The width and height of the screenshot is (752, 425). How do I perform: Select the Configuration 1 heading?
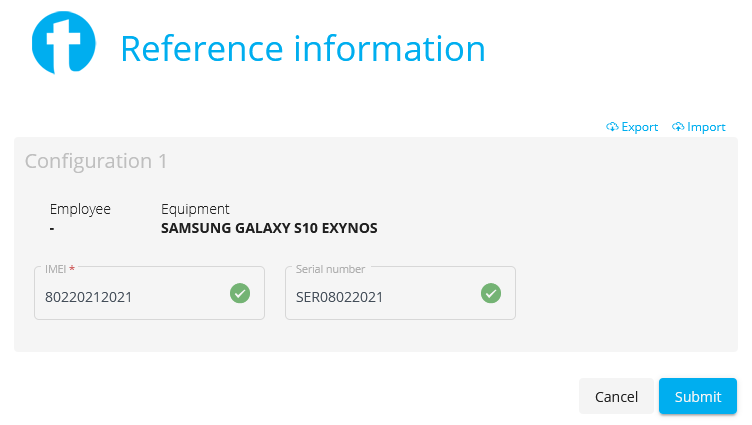tap(96, 161)
